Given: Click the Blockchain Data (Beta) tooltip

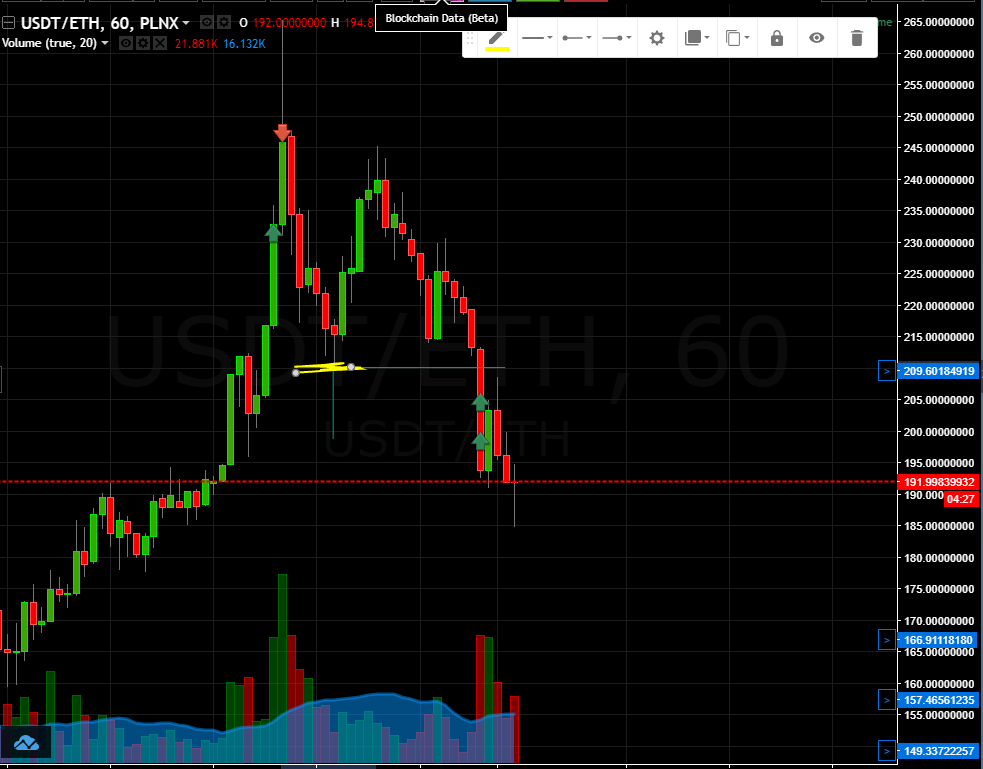Looking at the screenshot, I should [441, 18].
